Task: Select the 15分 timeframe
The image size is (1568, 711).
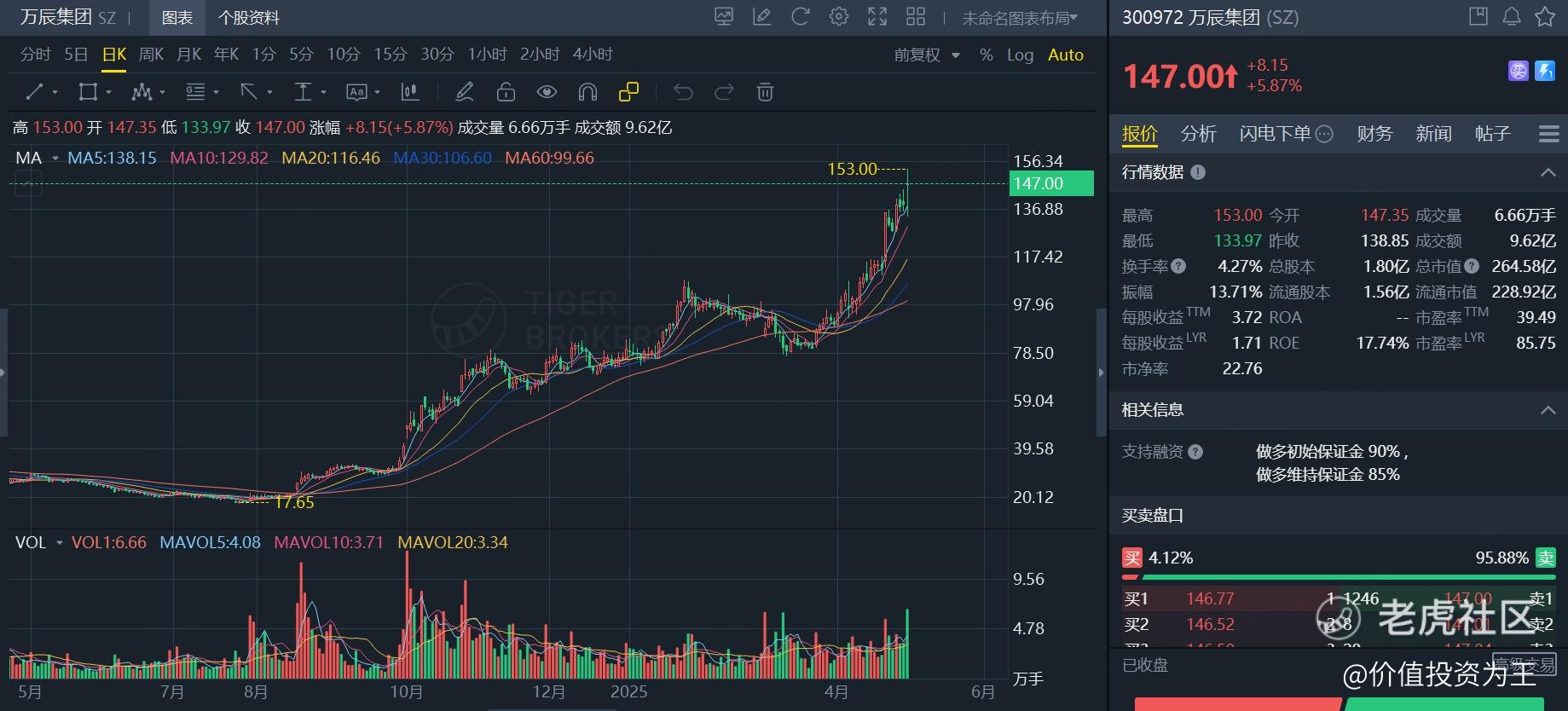Action: [x=391, y=55]
